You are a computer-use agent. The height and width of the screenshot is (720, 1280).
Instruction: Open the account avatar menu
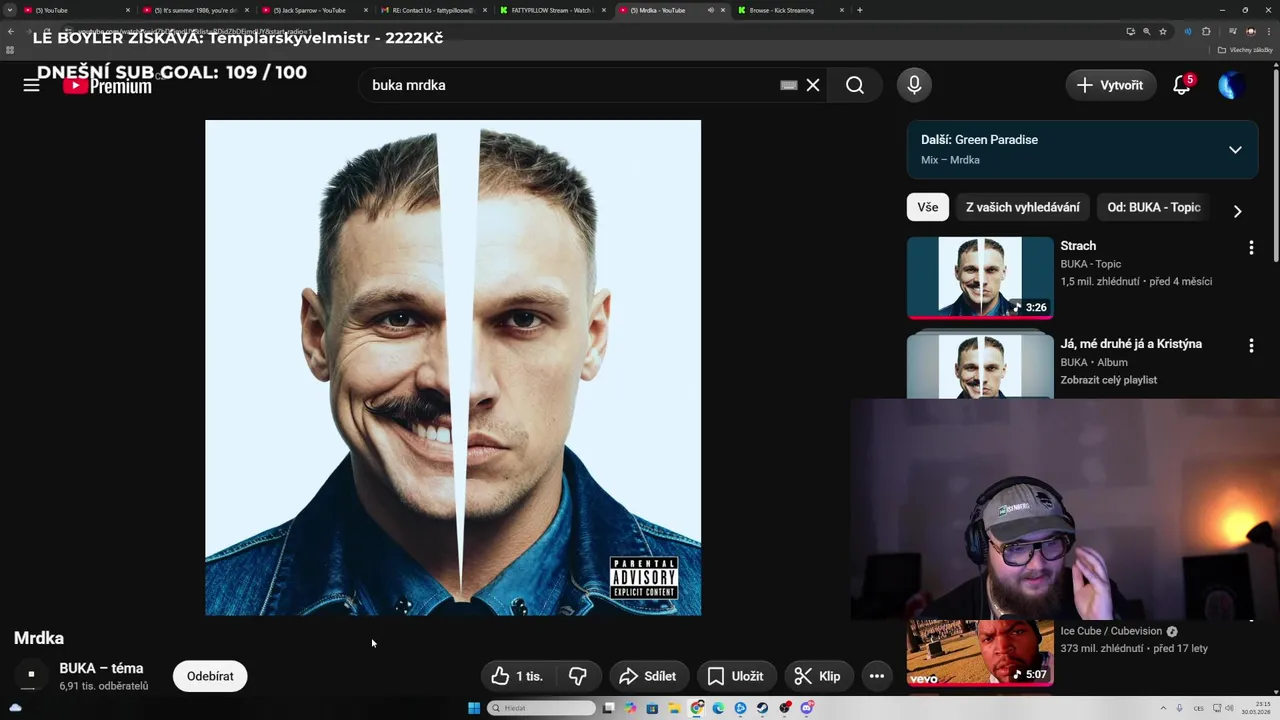(x=1231, y=85)
